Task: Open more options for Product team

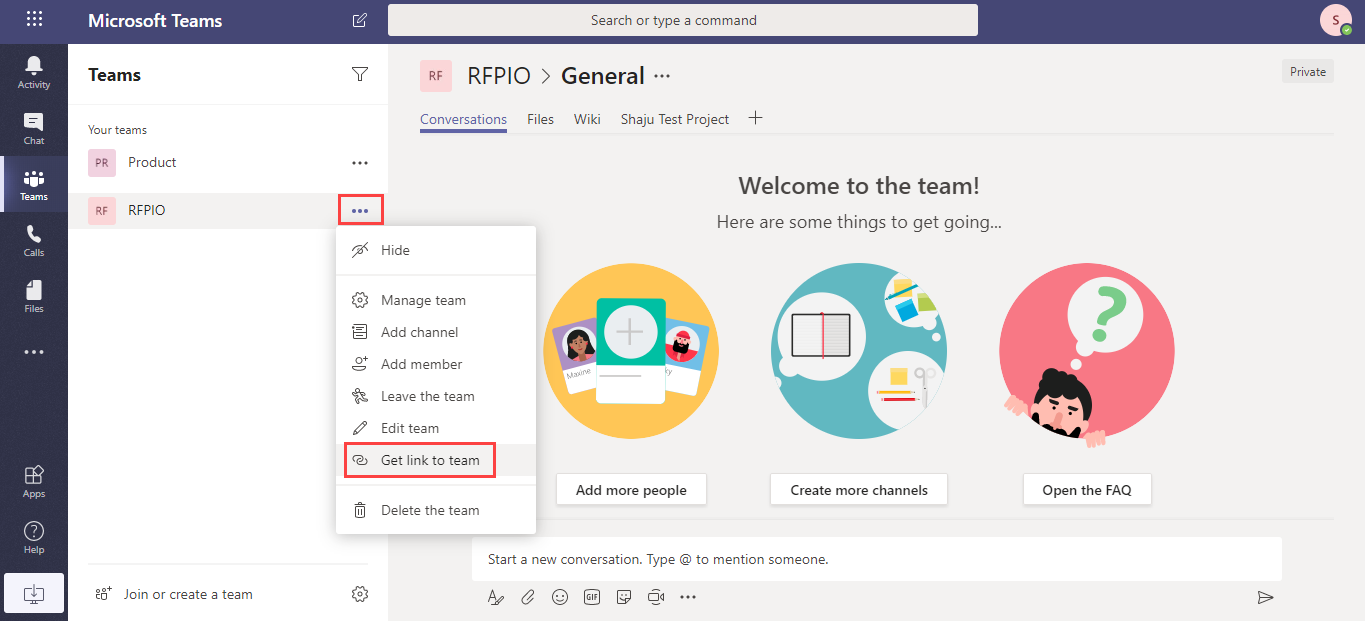Action: pos(360,162)
